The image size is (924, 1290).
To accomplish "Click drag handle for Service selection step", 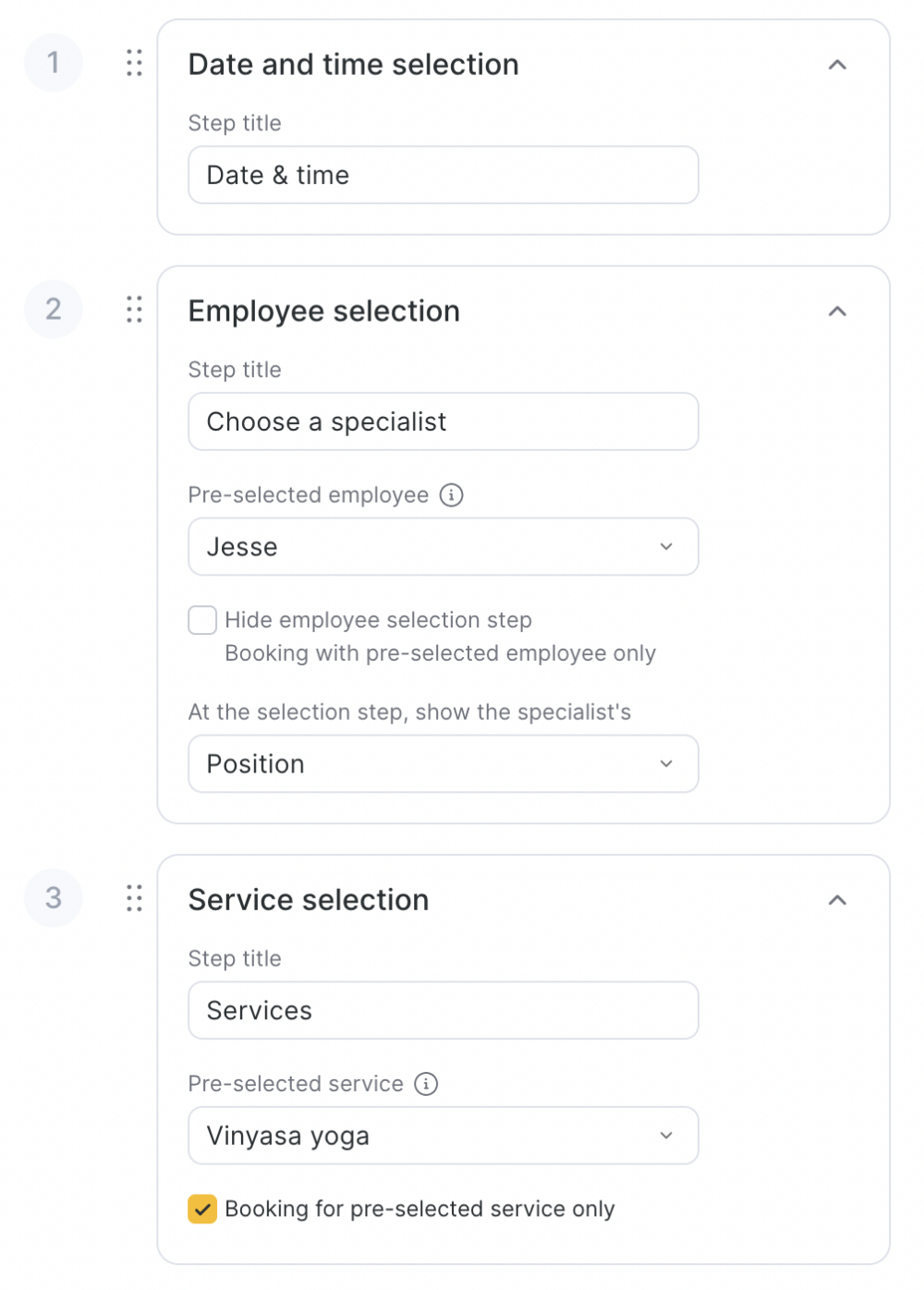I will click(134, 898).
